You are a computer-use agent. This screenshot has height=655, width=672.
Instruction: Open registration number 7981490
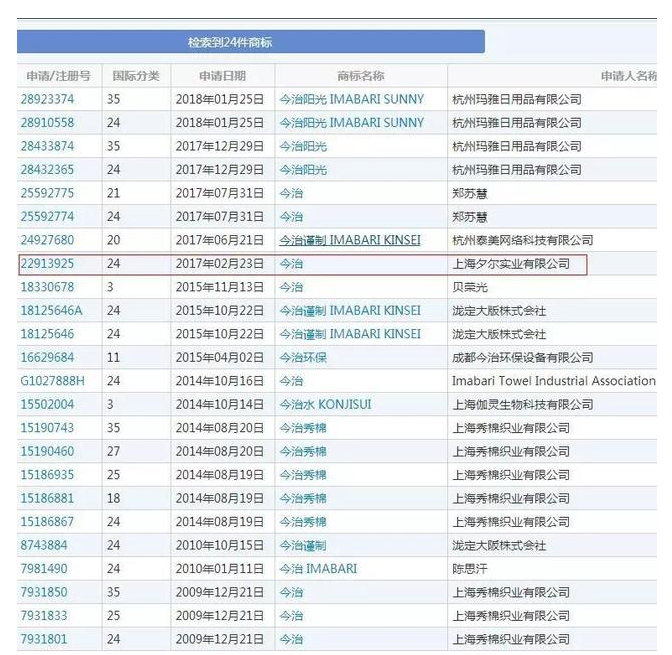click(44, 569)
